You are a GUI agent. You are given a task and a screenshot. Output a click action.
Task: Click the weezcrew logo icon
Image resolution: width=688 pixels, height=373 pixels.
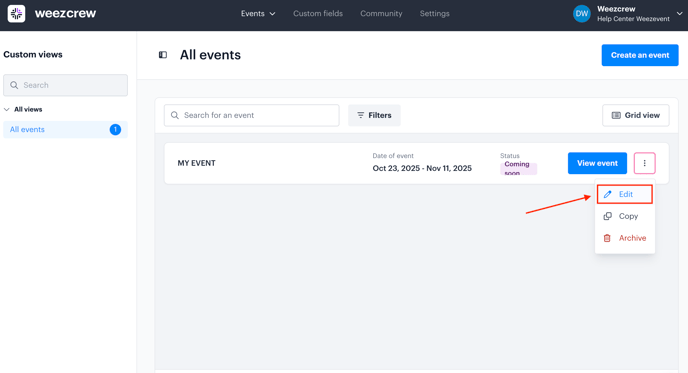coord(16,14)
